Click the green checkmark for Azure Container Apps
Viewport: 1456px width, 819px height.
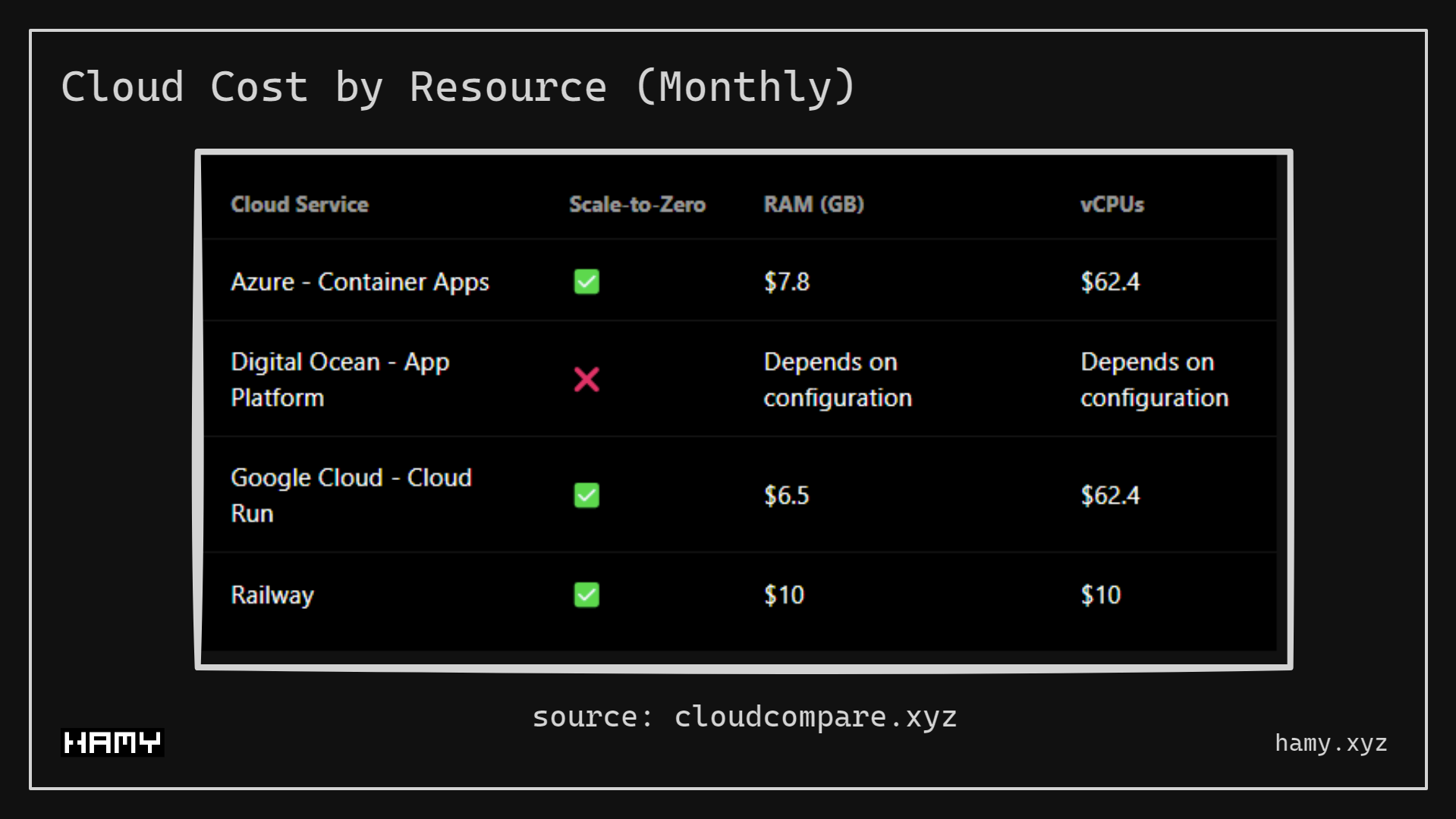[586, 281]
